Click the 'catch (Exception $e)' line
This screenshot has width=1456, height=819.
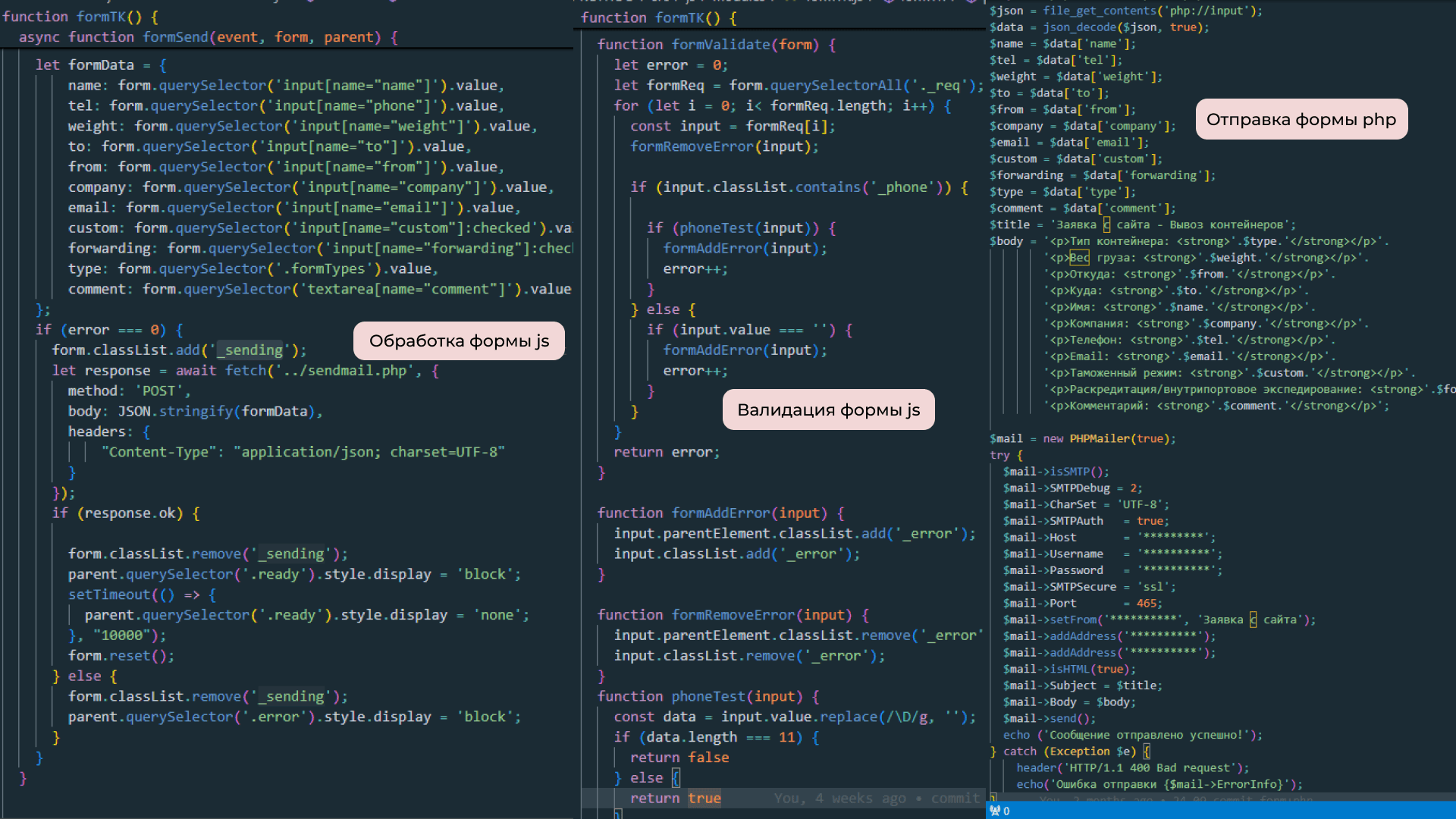pos(1070,752)
